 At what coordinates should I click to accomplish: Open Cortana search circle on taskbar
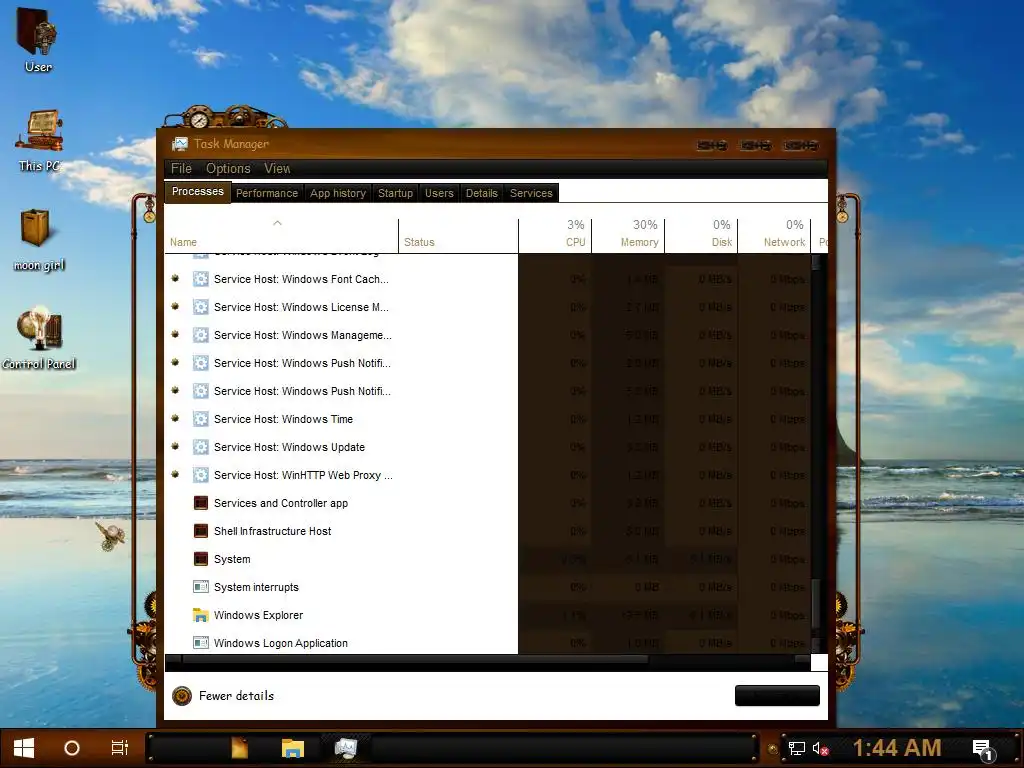tap(72, 748)
